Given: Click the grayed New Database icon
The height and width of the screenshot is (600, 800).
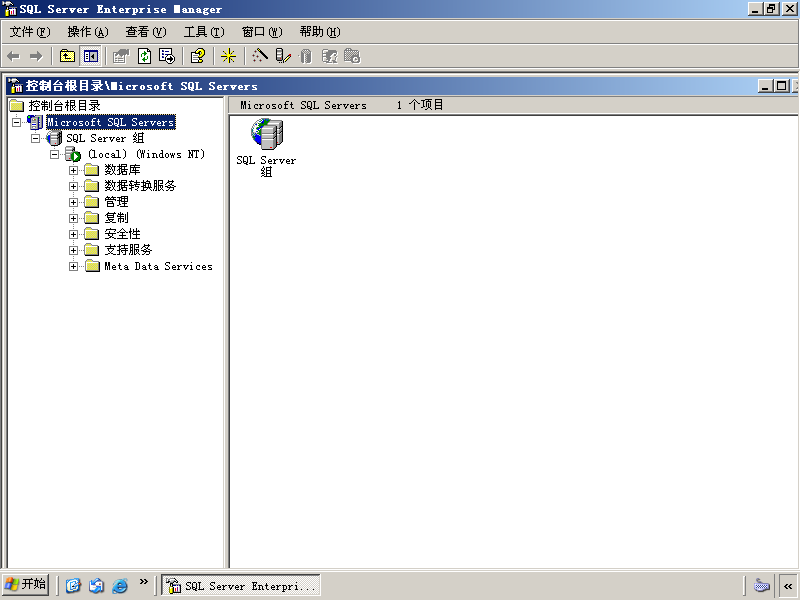Looking at the screenshot, I should pyautogui.click(x=306, y=56).
